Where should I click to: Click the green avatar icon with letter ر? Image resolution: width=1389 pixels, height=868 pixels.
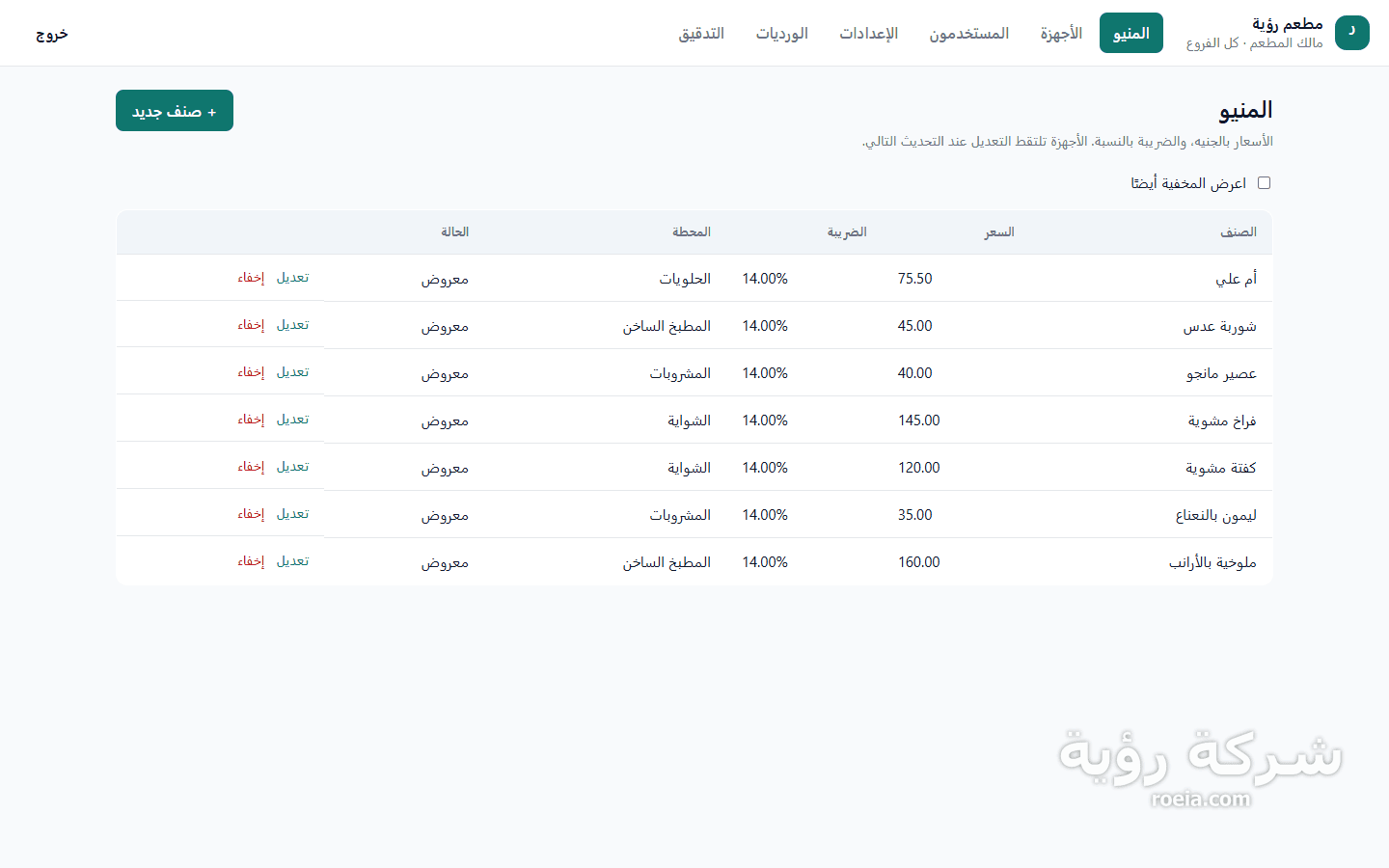1352,33
